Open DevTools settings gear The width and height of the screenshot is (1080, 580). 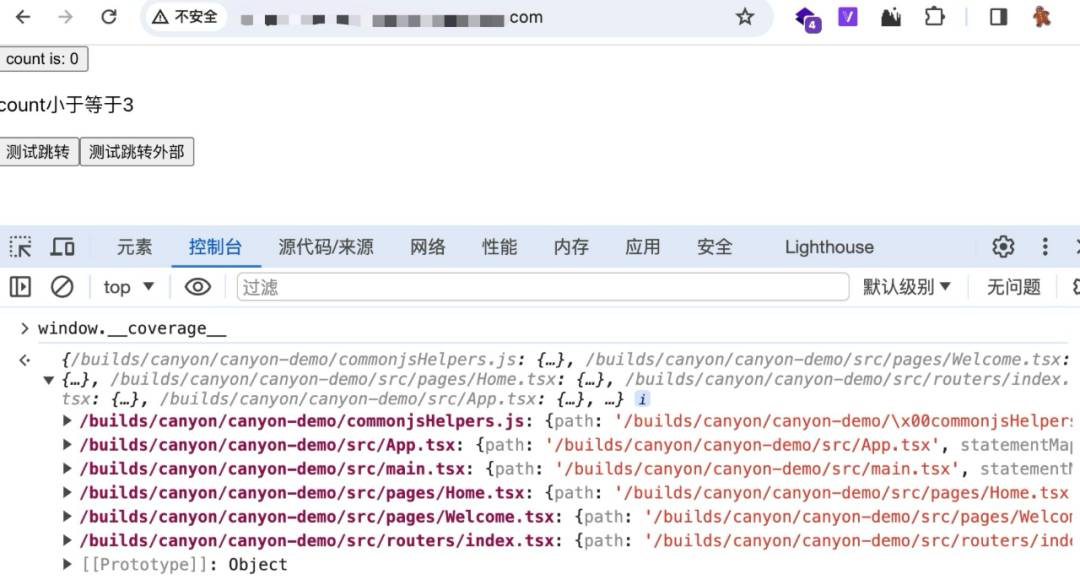pos(1003,247)
